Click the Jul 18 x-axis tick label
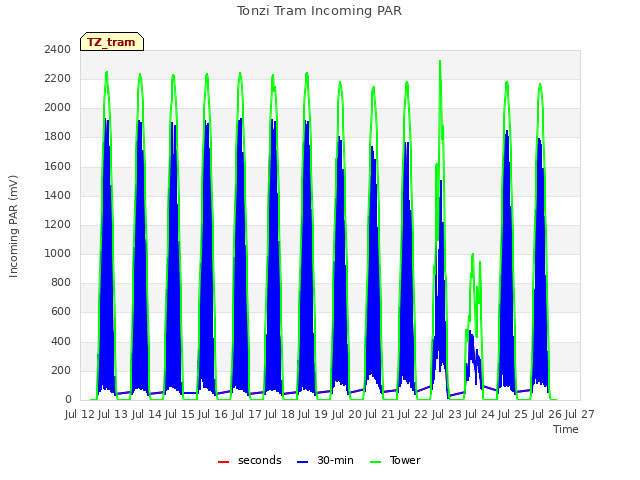Screen dimensions: 640x480 pos(280,414)
